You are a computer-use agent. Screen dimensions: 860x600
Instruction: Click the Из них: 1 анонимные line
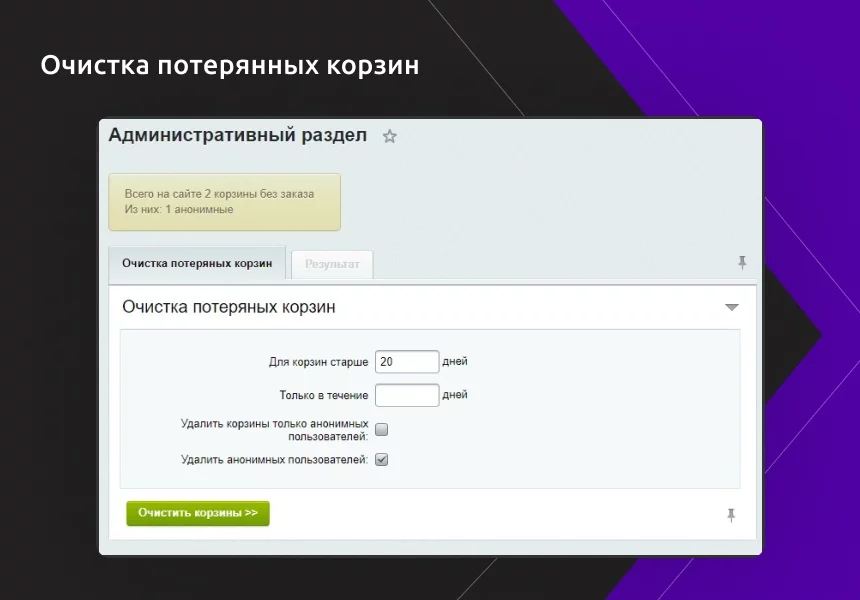[179, 210]
